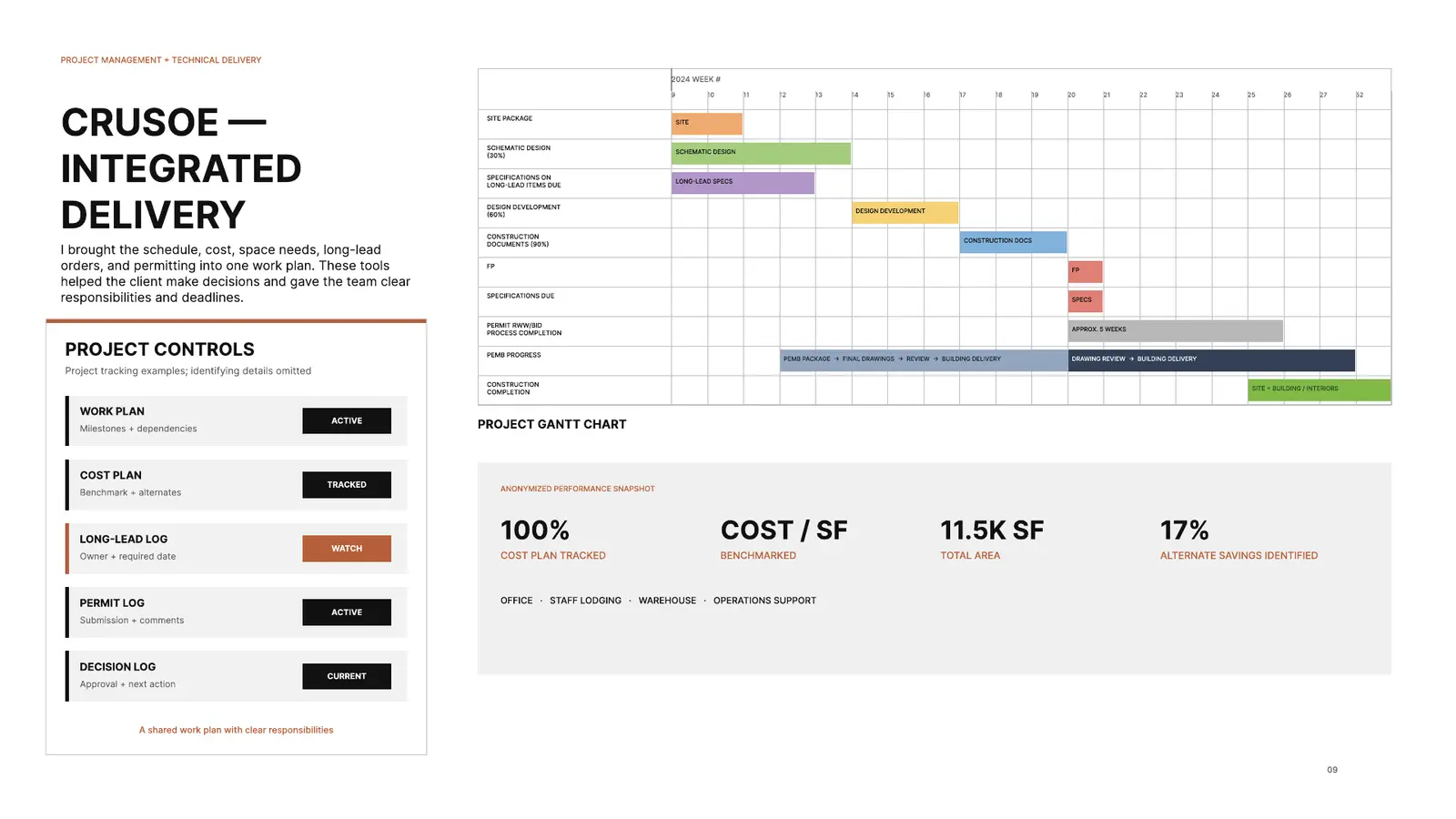The image size is (1456, 819).
Task: Click the CONSTRUCTION COMPLETION row label
Action: point(512,389)
